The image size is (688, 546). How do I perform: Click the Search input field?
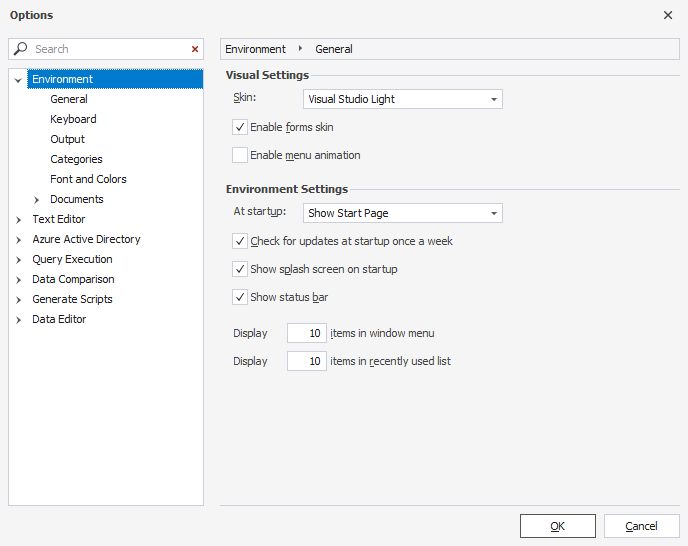click(106, 49)
